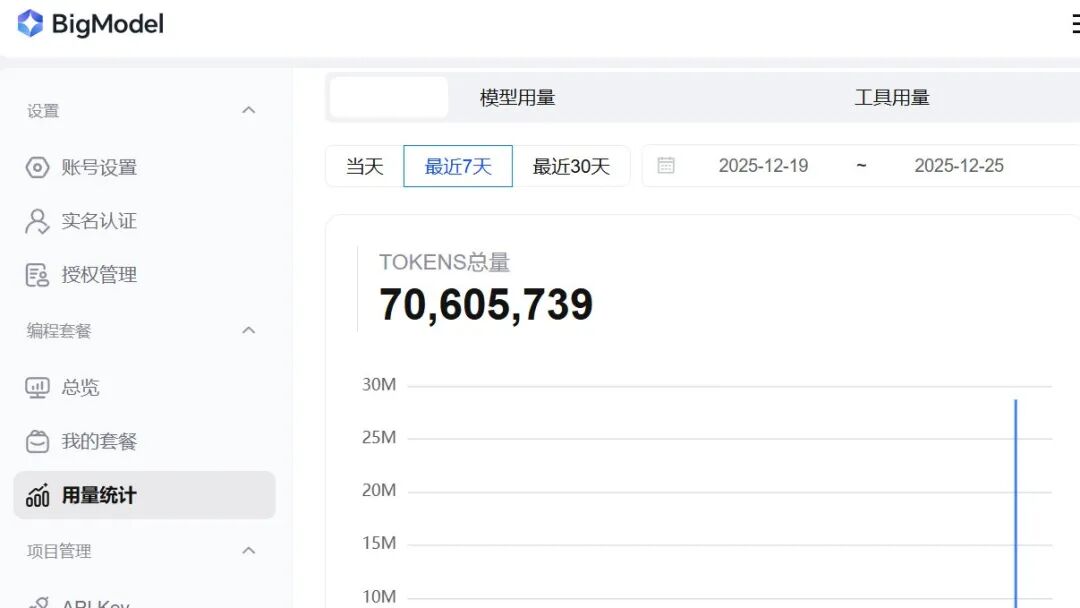The height and width of the screenshot is (608, 1080).
Task: Click the 项目管理 section heading
Action: (x=59, y=552)
